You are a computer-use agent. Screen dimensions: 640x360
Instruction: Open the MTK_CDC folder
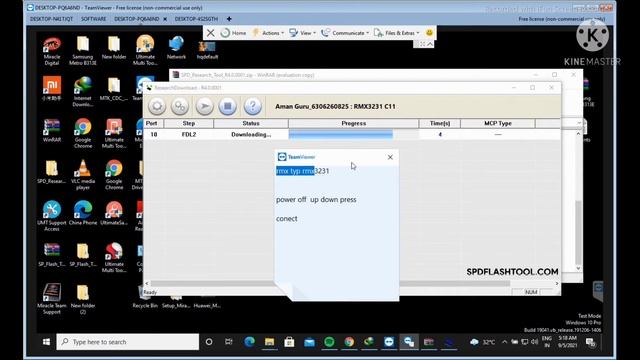click(114, 89)
